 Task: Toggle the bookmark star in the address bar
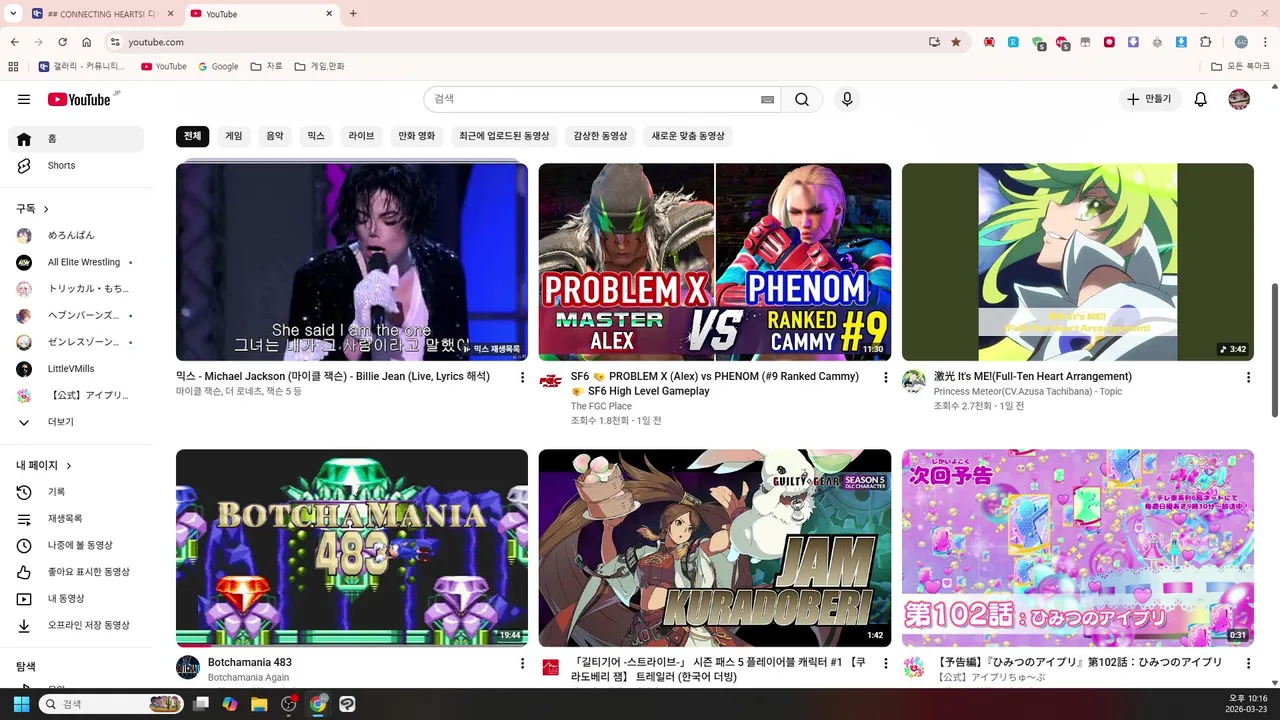956,42
